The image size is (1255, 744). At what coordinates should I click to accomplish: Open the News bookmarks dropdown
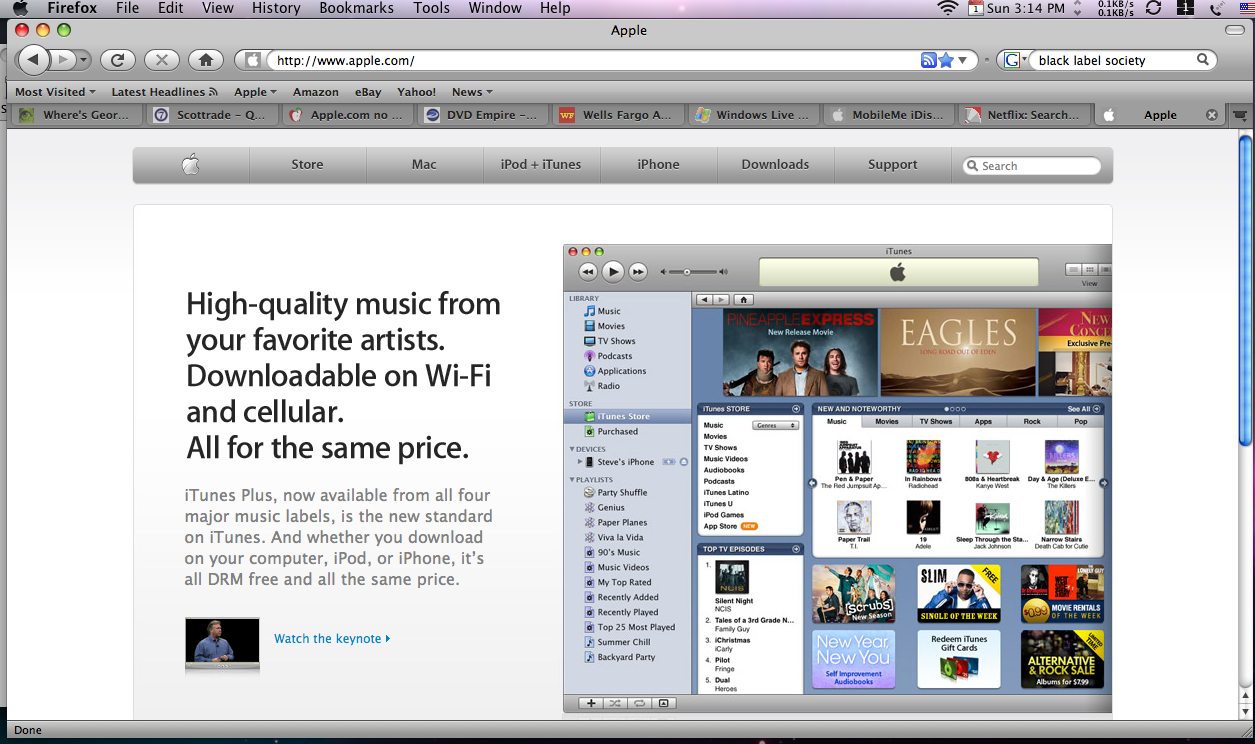click(472, 92)
